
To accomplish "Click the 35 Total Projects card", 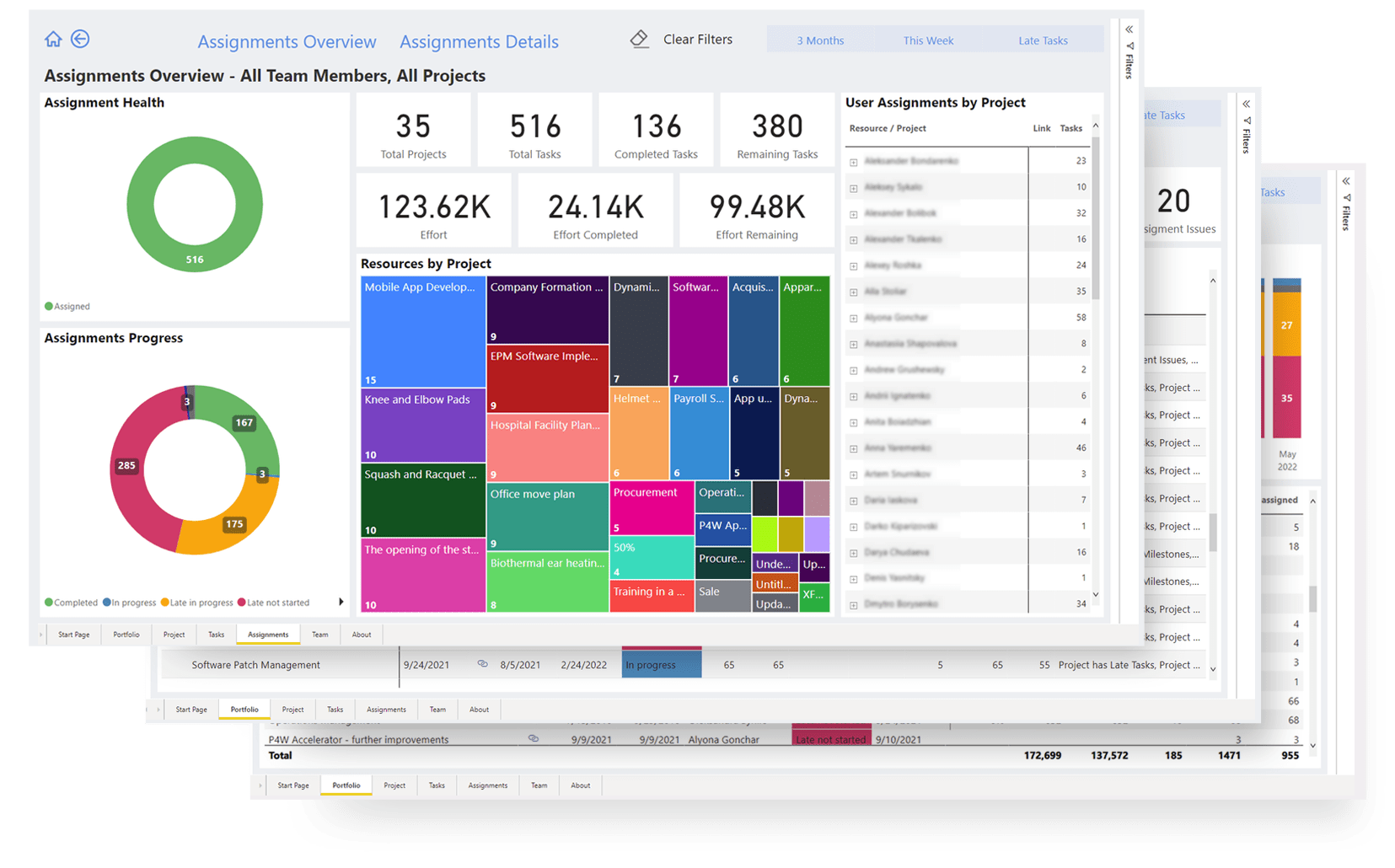I will coord(413,130).
